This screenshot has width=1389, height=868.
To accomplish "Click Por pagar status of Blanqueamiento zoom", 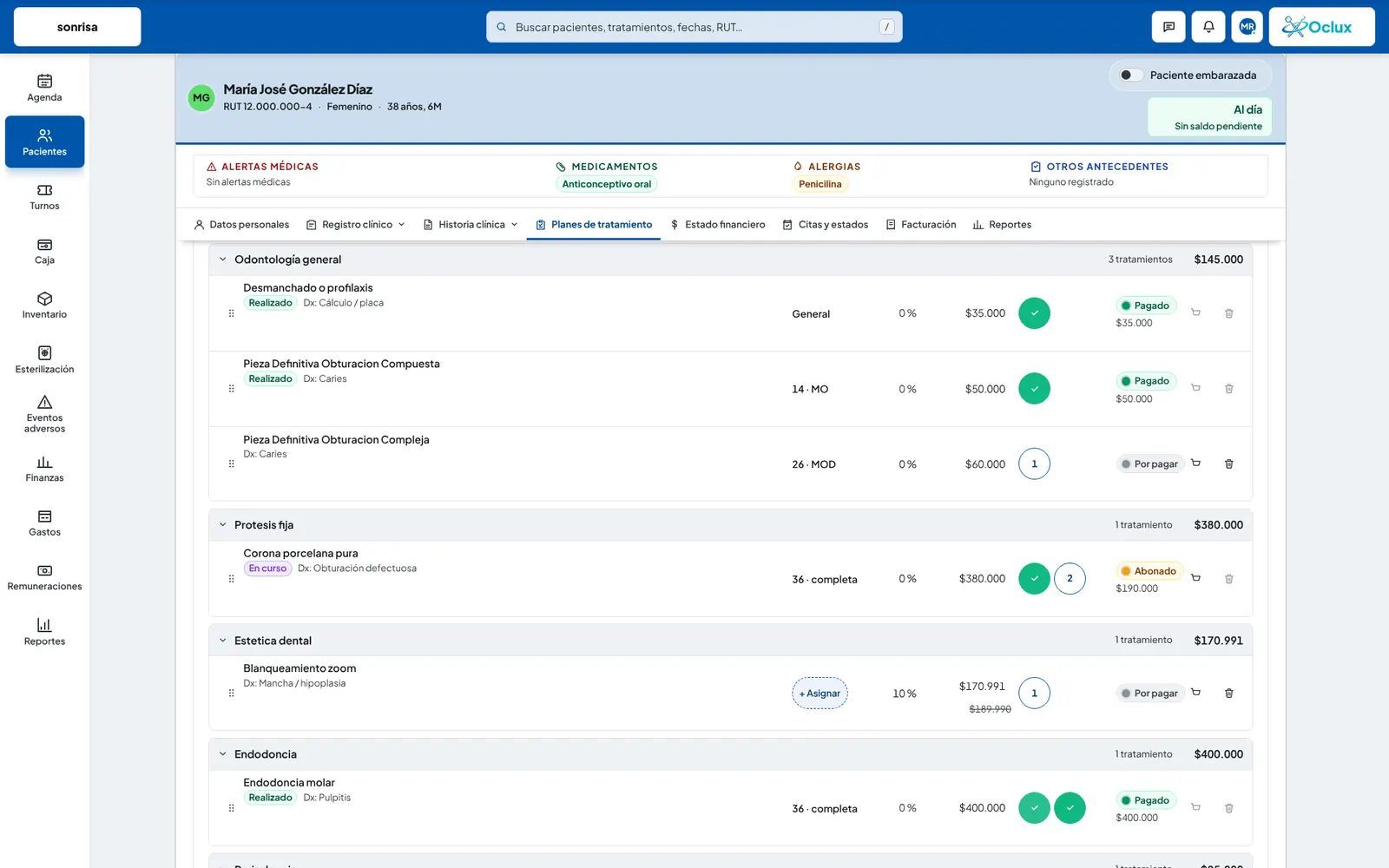I will pos(1150,694).
